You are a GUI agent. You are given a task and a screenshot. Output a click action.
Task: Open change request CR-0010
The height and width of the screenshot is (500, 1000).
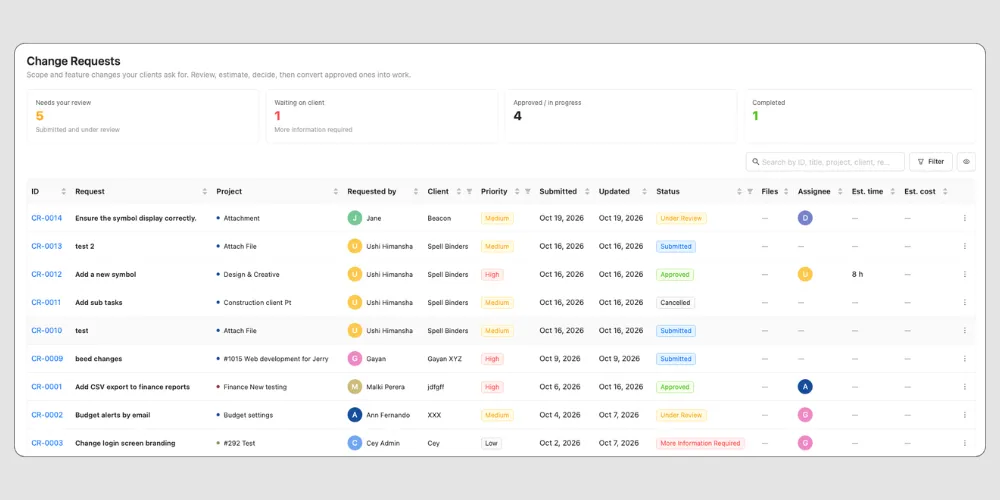(47, 330)
